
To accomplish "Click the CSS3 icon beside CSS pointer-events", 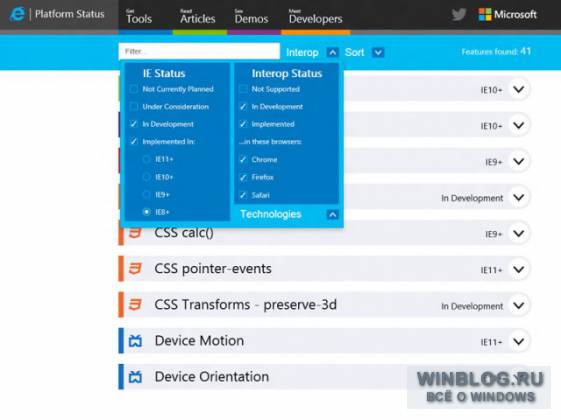I will click(135, 269).
